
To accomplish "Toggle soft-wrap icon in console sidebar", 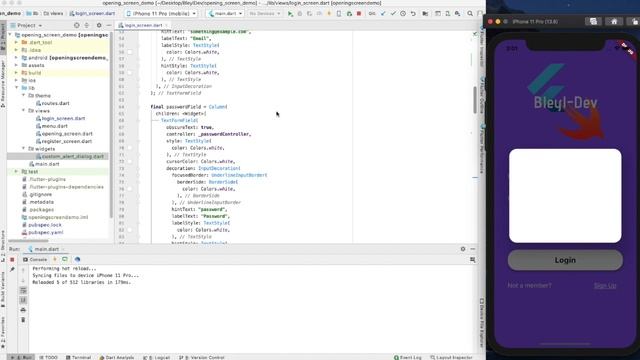I will [x=23, y=291].
